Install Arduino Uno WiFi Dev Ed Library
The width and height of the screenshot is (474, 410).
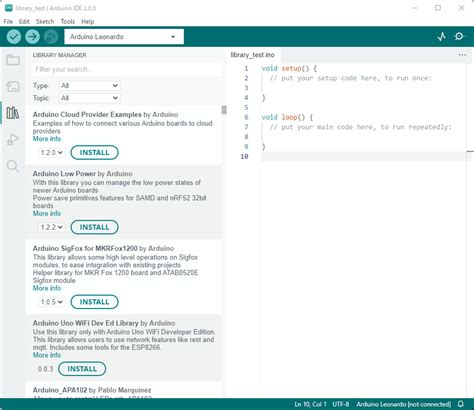[x=82, y=369]
